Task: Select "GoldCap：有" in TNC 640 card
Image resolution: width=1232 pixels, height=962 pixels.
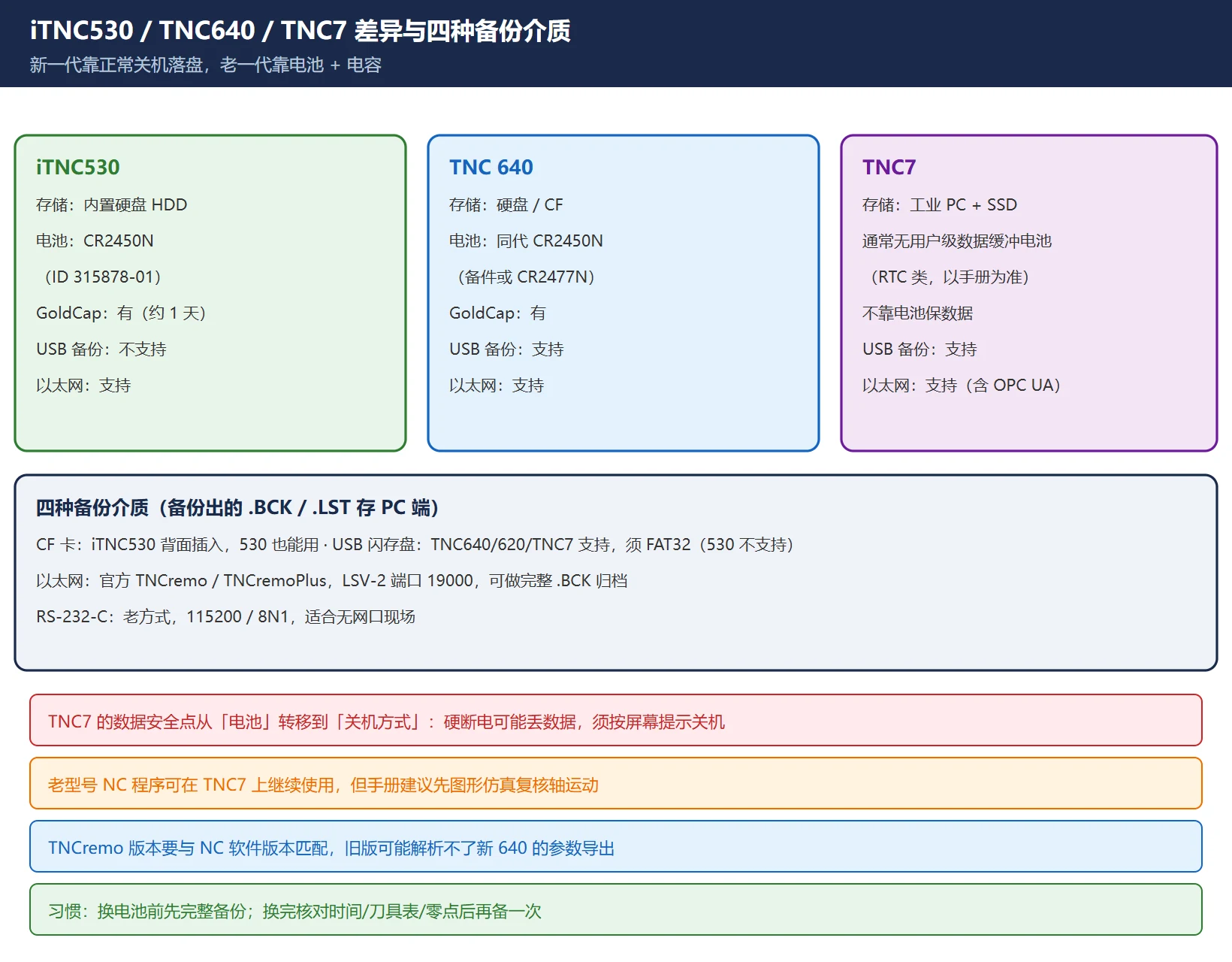Action: pyautogui.click(x=497, y=313)
